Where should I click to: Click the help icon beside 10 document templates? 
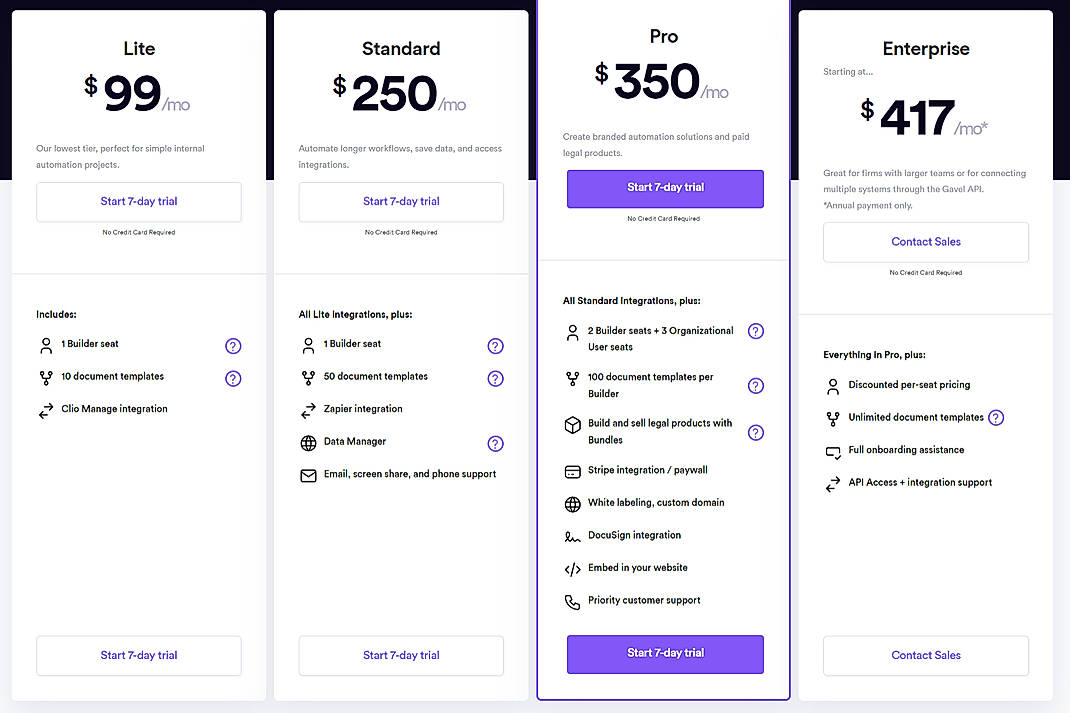click(x=233, y=377)
